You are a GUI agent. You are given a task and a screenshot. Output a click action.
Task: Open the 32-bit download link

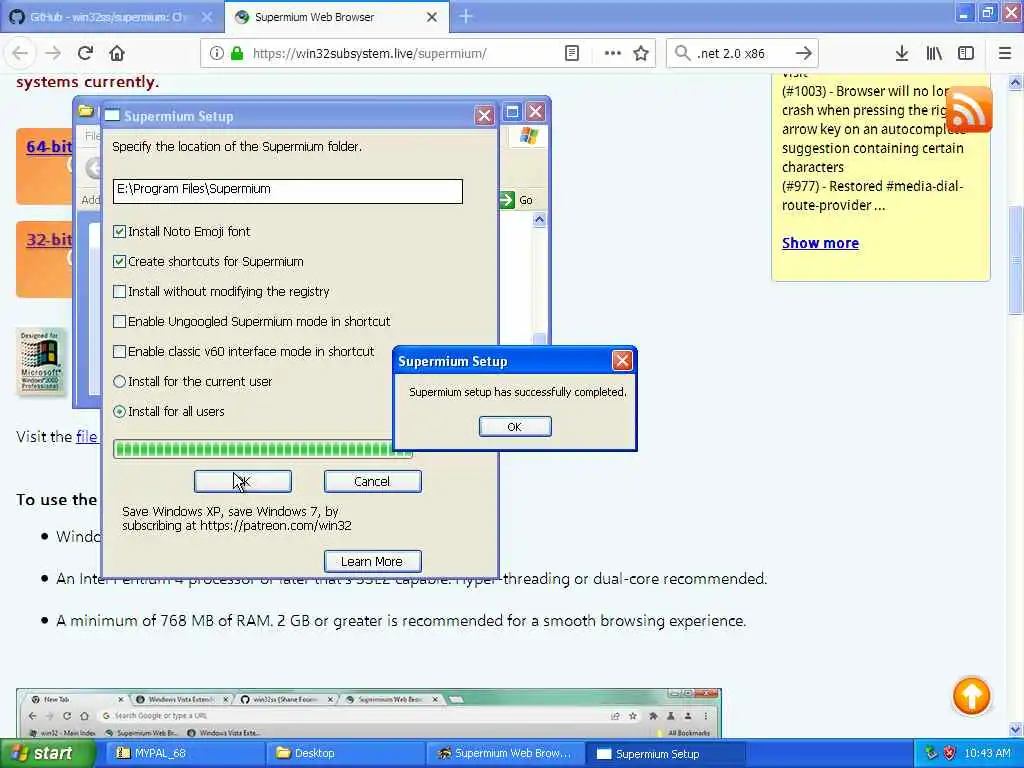[49, 240]
